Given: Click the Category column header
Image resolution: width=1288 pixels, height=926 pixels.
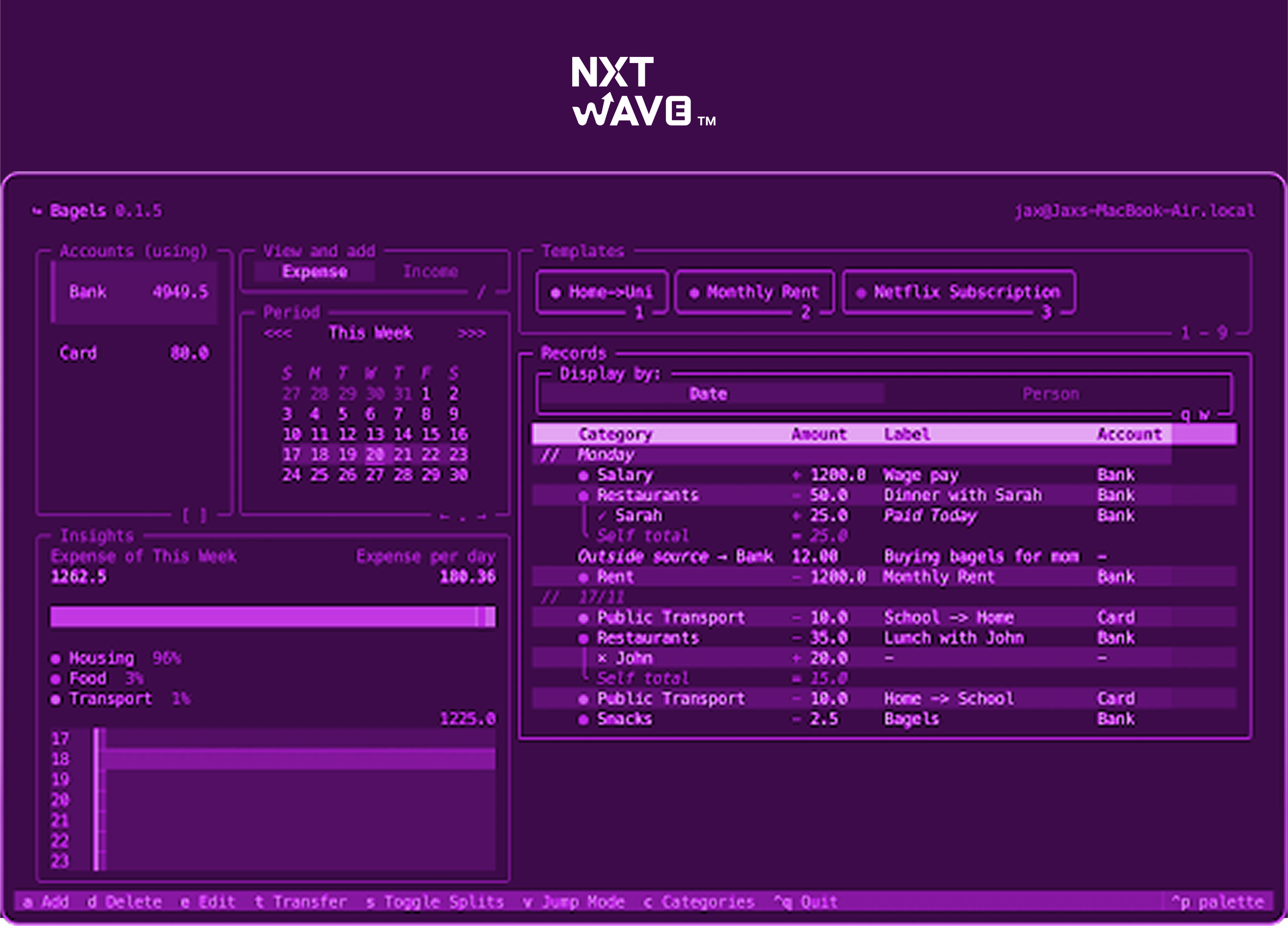Looking at the screenshot, I should 616,435.
